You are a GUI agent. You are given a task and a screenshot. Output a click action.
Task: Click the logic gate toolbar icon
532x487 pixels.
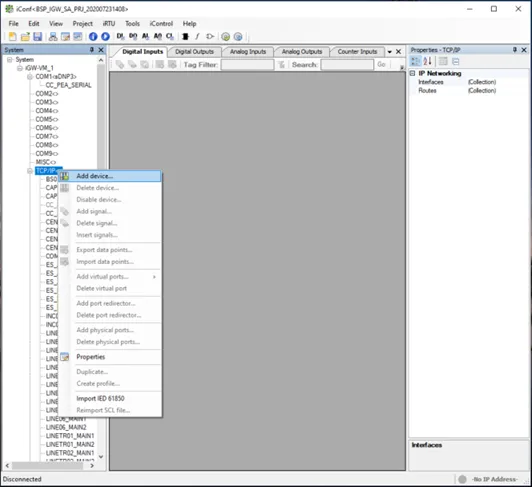pyautogui.click(x=210, y=36)
